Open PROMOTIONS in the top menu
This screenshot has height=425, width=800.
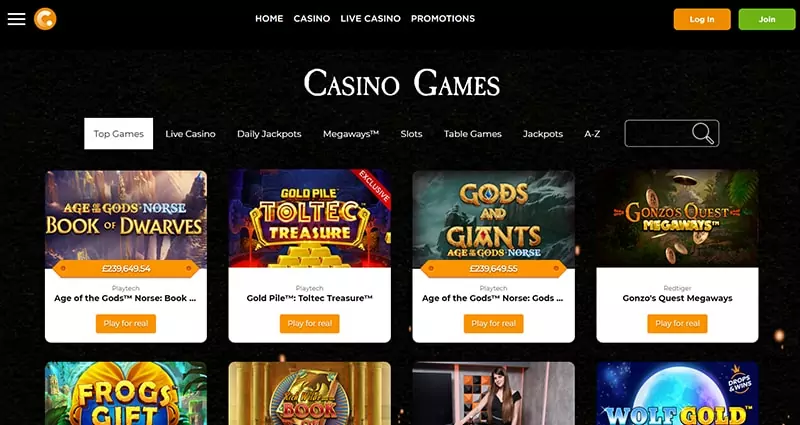tap(443, 19)
